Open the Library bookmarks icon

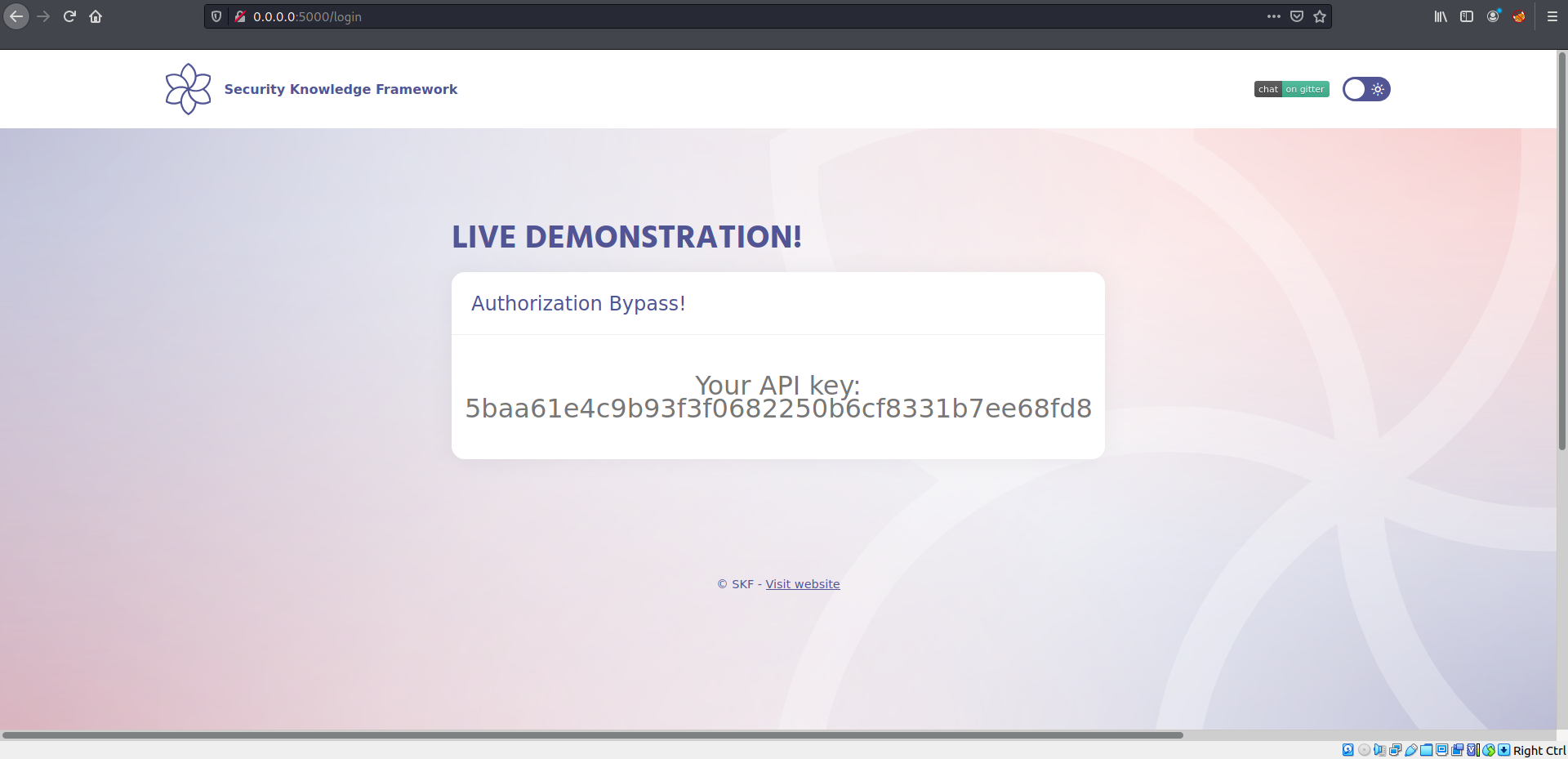click(1441, 16)
